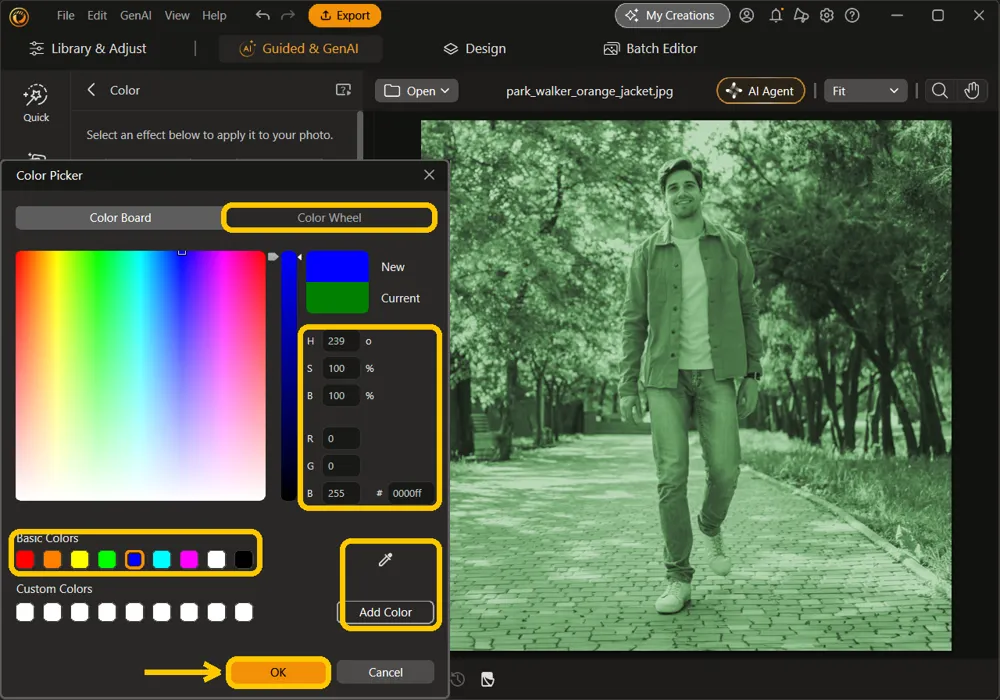Screen dimensions: 1000x700
Task: Switch to Guided & GenAI tab
Action: click(x=300, y=48)
